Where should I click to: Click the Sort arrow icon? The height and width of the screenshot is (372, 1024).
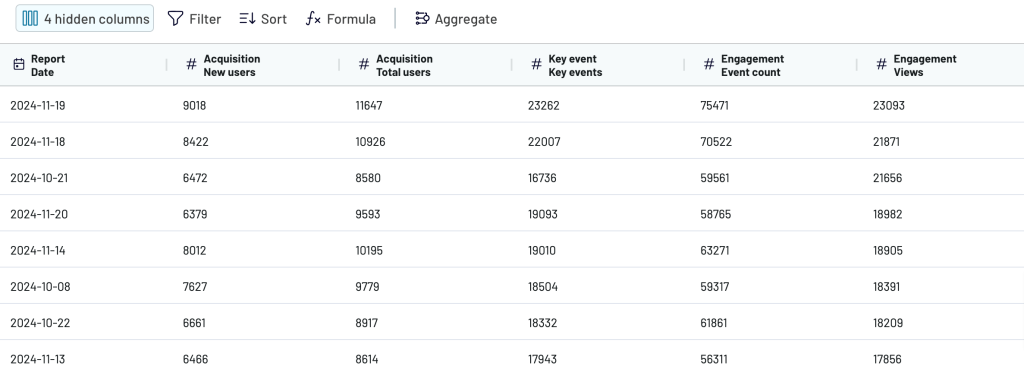(247, 19)
